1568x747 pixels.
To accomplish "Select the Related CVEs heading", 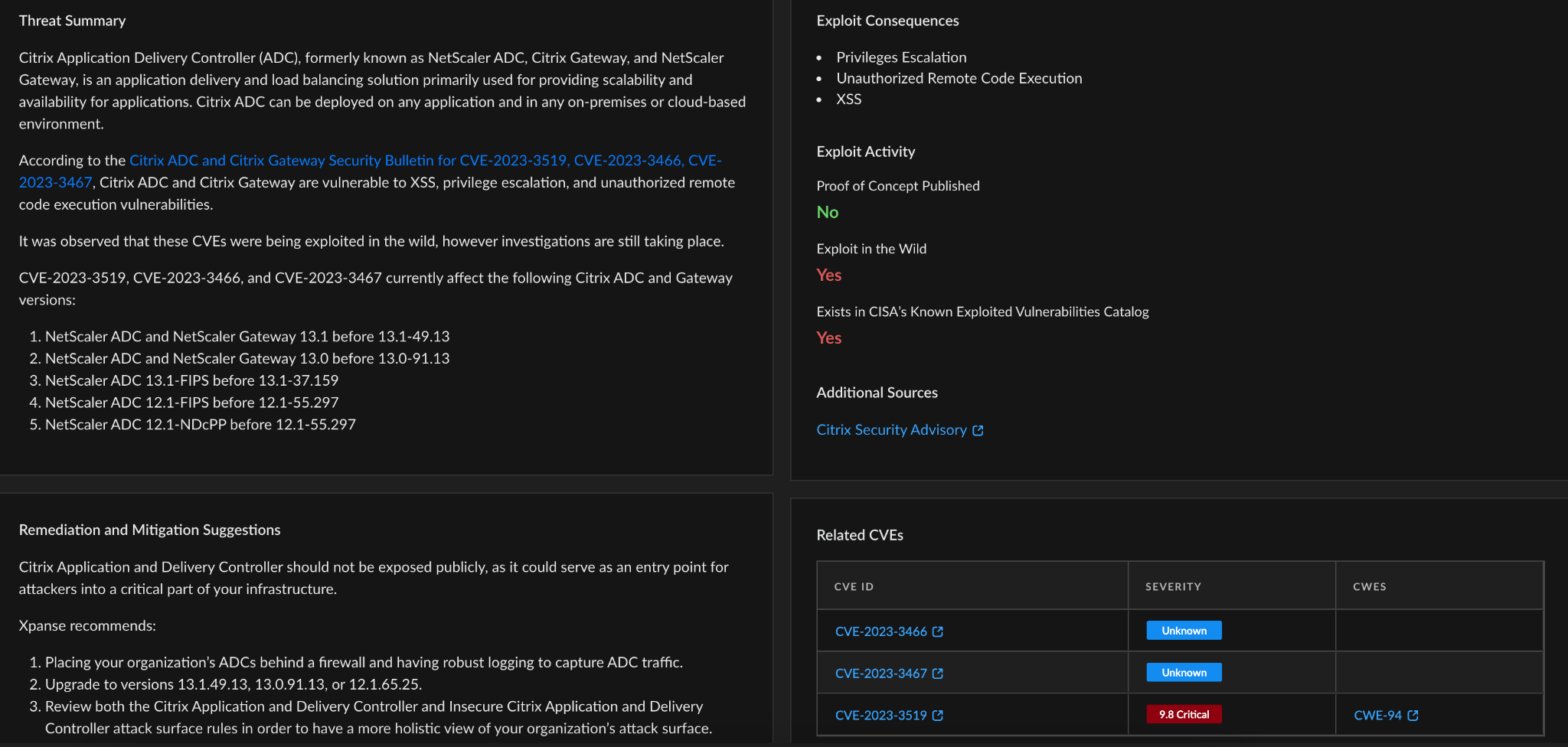I will [859, 535].
